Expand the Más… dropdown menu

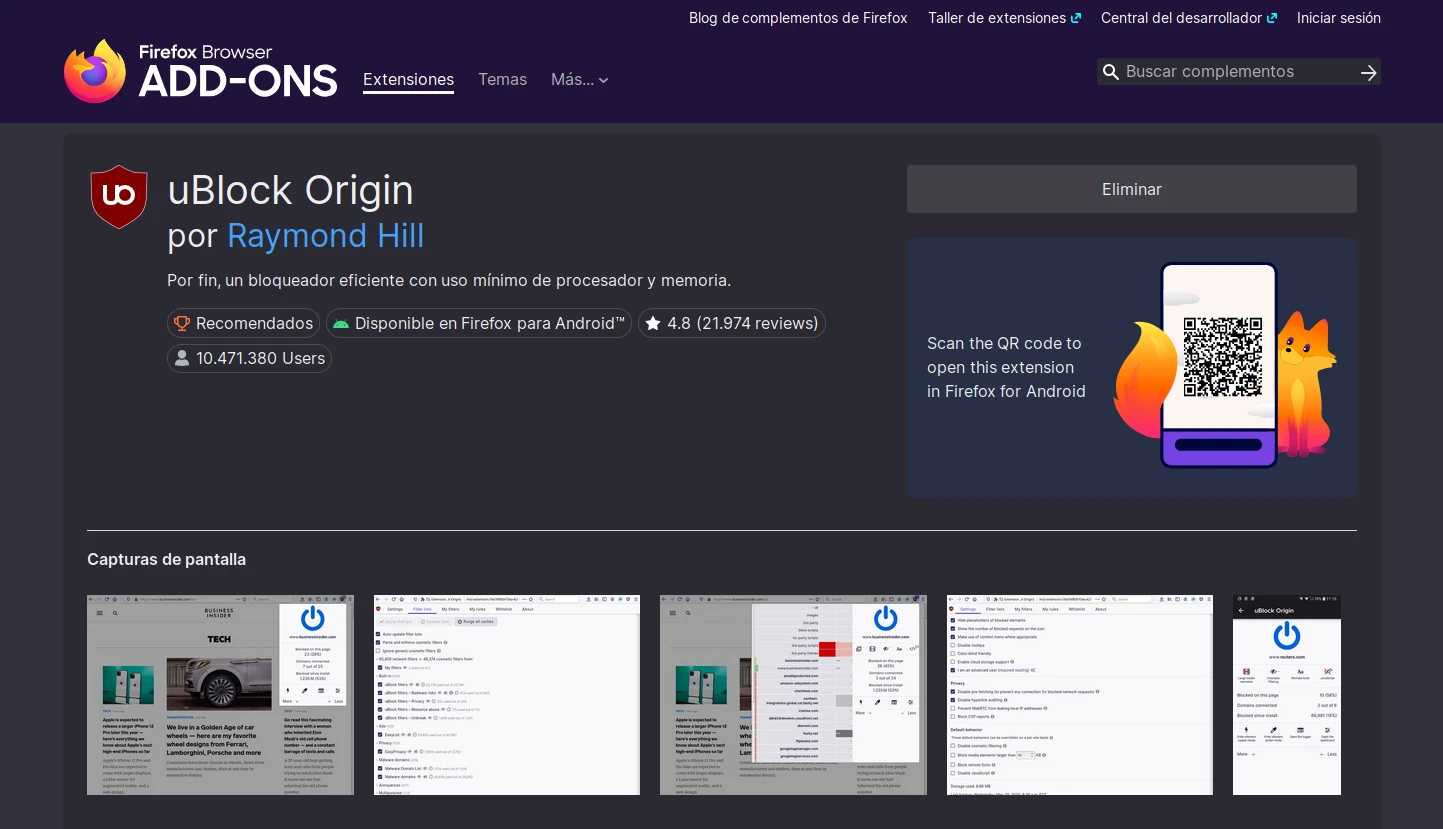pyautogui.click(x=579, y=80)
